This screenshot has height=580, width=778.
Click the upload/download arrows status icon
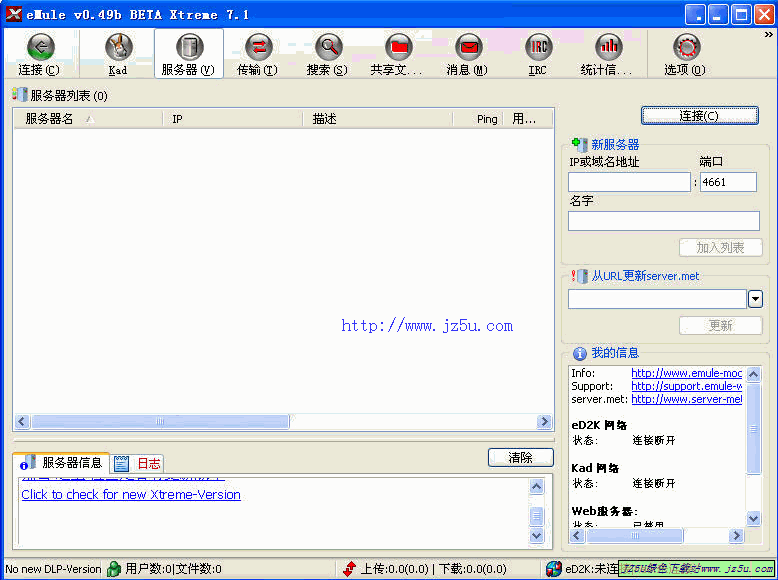point(350,569)
